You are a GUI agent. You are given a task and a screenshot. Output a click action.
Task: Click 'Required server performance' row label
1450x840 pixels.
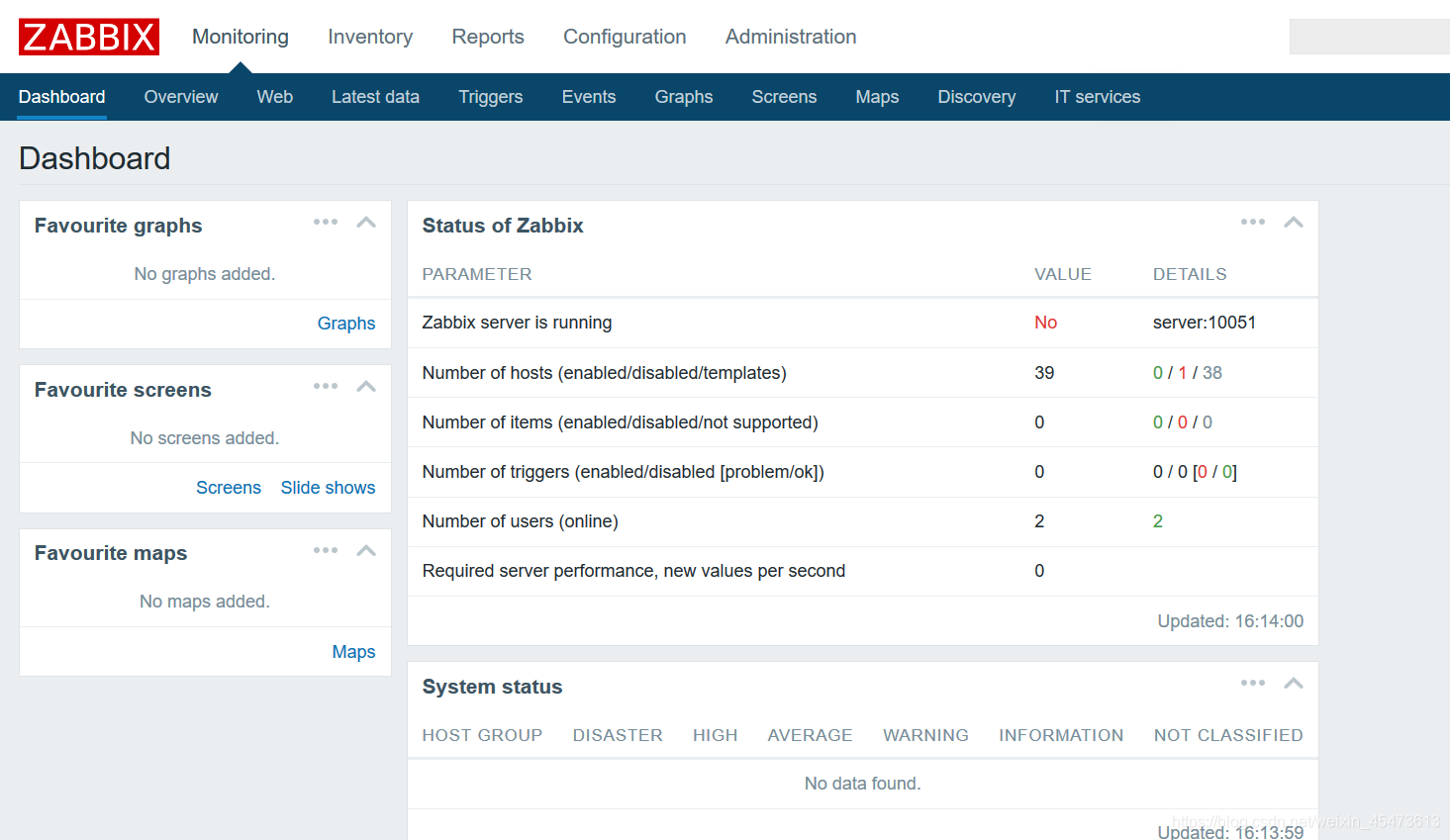tap(633, 571)
